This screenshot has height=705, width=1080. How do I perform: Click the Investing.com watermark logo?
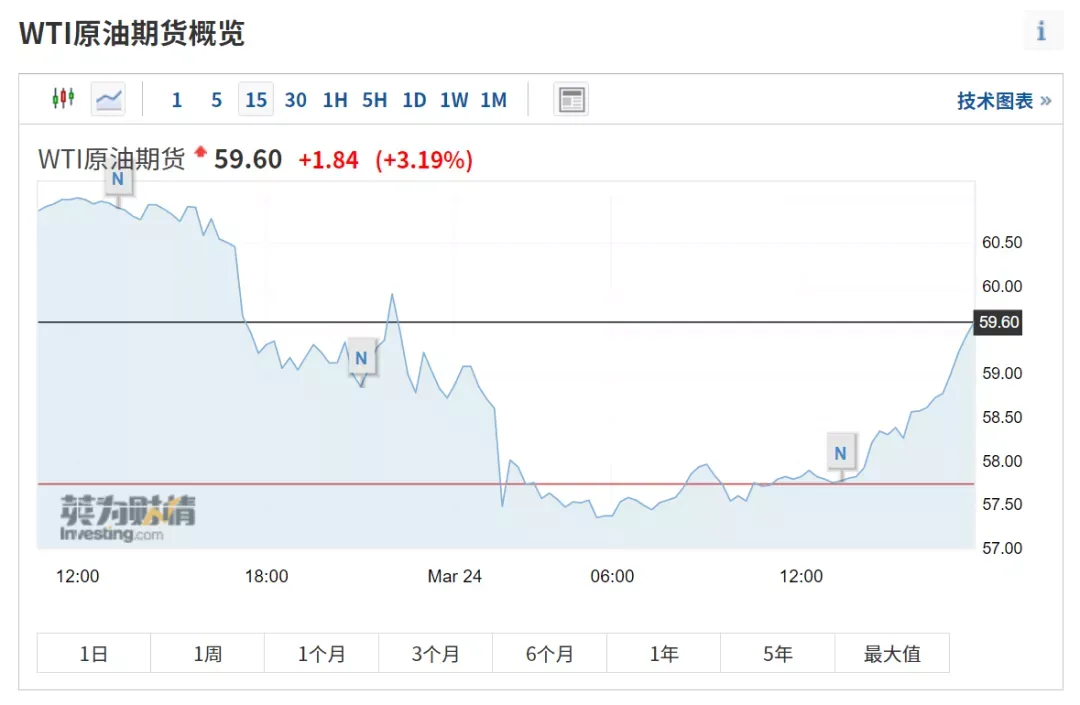(127, 518)
